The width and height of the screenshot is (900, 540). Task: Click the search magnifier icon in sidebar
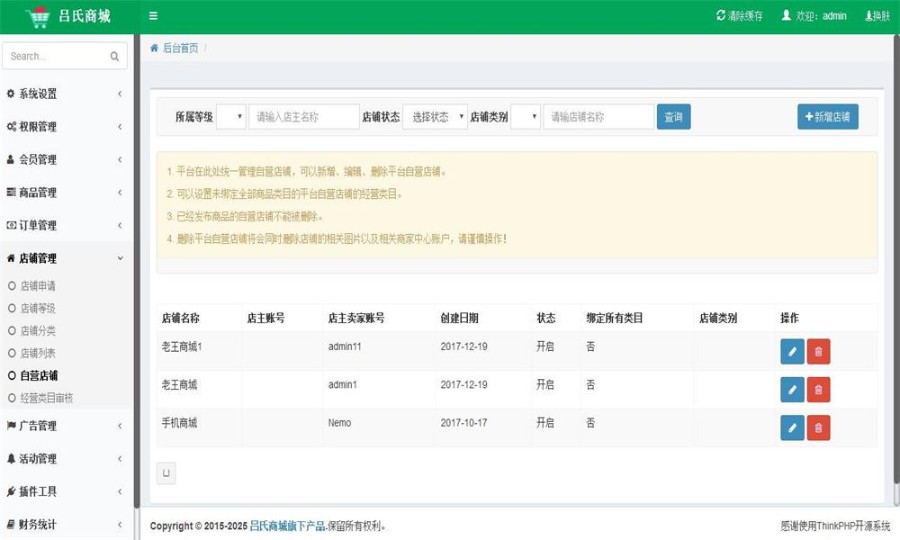tap(115, 57)
